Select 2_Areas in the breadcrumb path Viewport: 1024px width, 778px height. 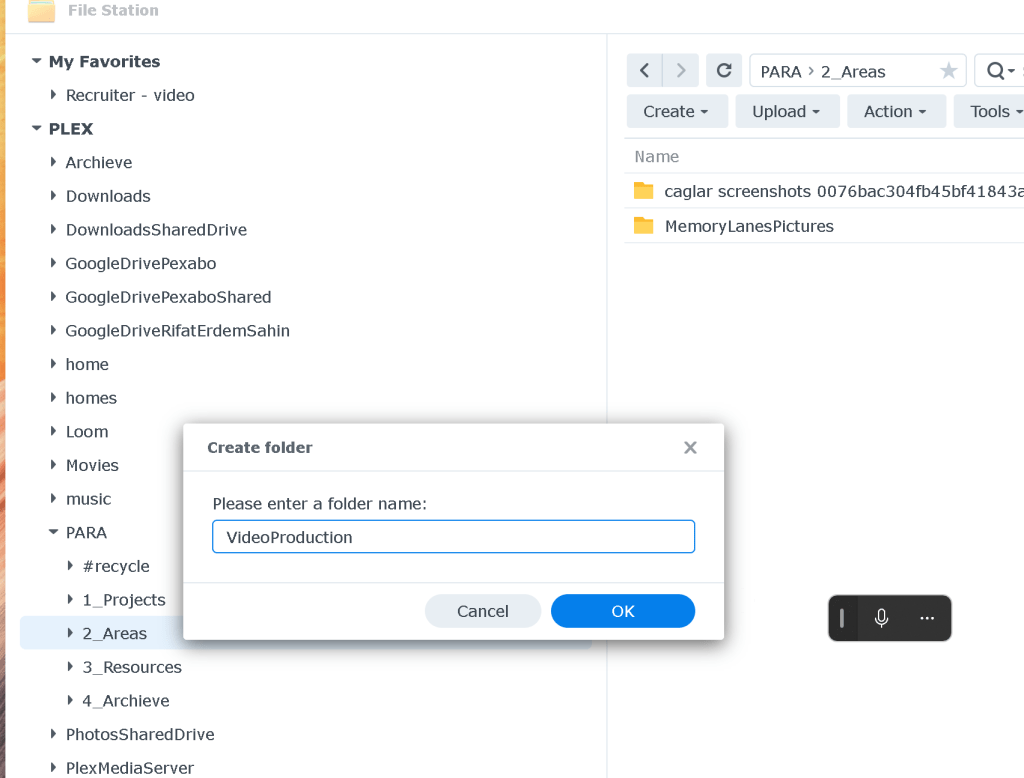coord(853,72)
